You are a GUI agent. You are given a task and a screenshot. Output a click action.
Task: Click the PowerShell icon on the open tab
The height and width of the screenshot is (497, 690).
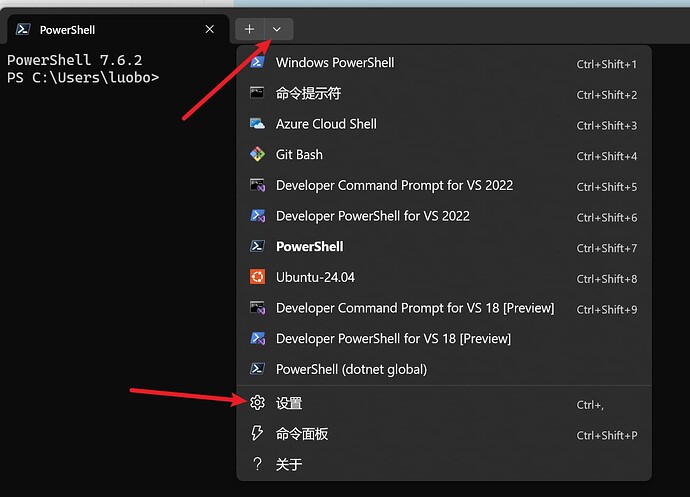23,29
